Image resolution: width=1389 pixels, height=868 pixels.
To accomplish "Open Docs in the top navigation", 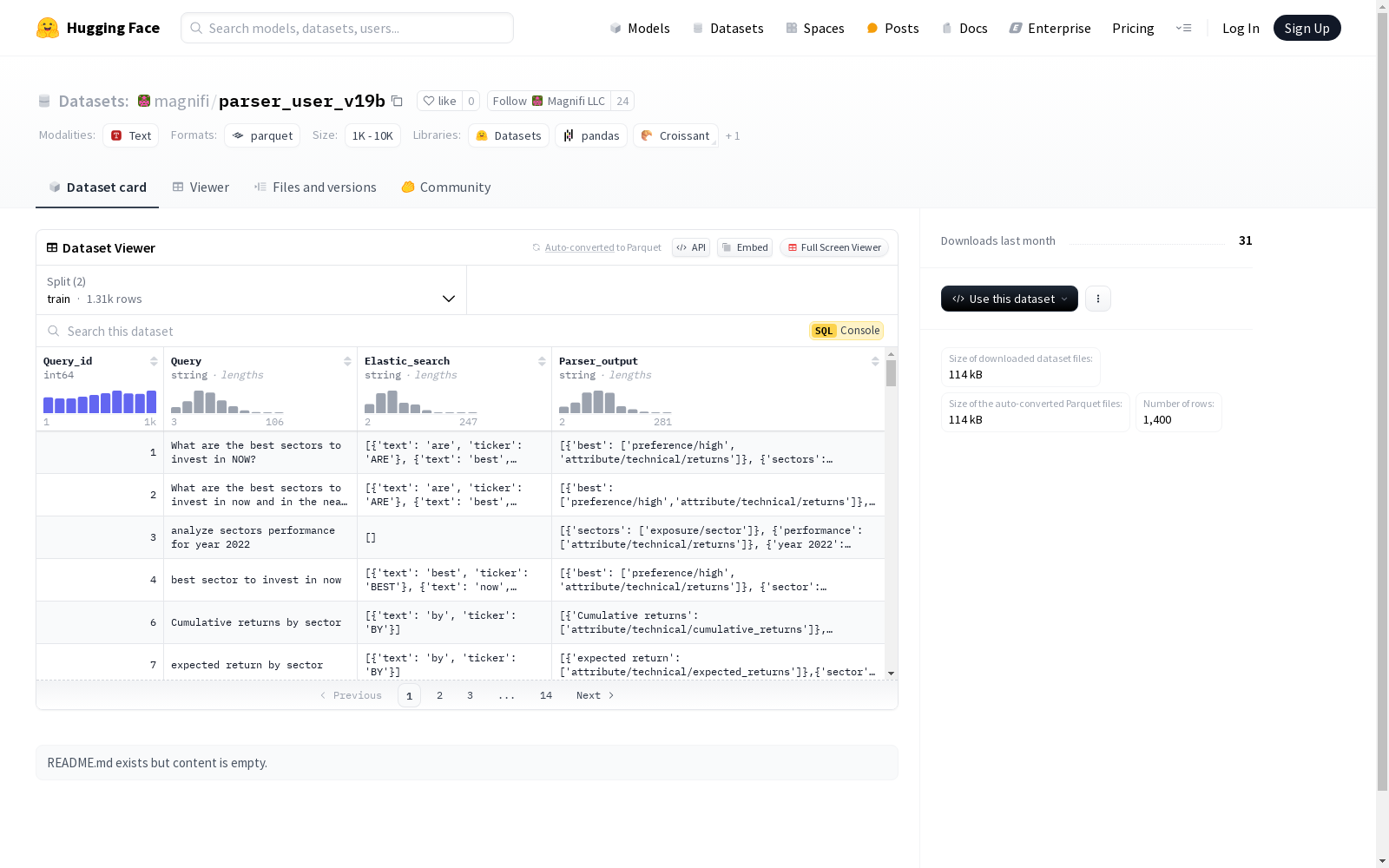I will pos(964,28).
